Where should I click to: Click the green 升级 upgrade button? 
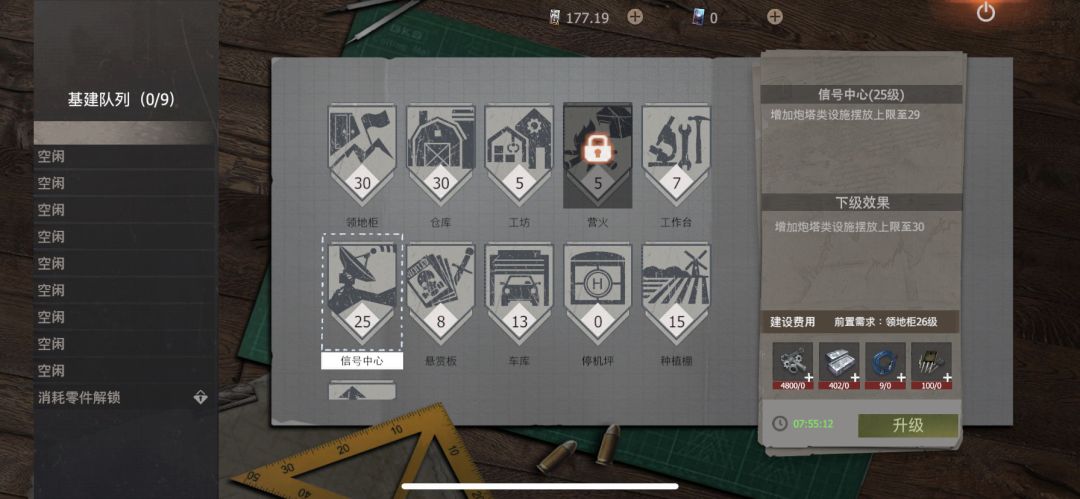pos(908,425)
